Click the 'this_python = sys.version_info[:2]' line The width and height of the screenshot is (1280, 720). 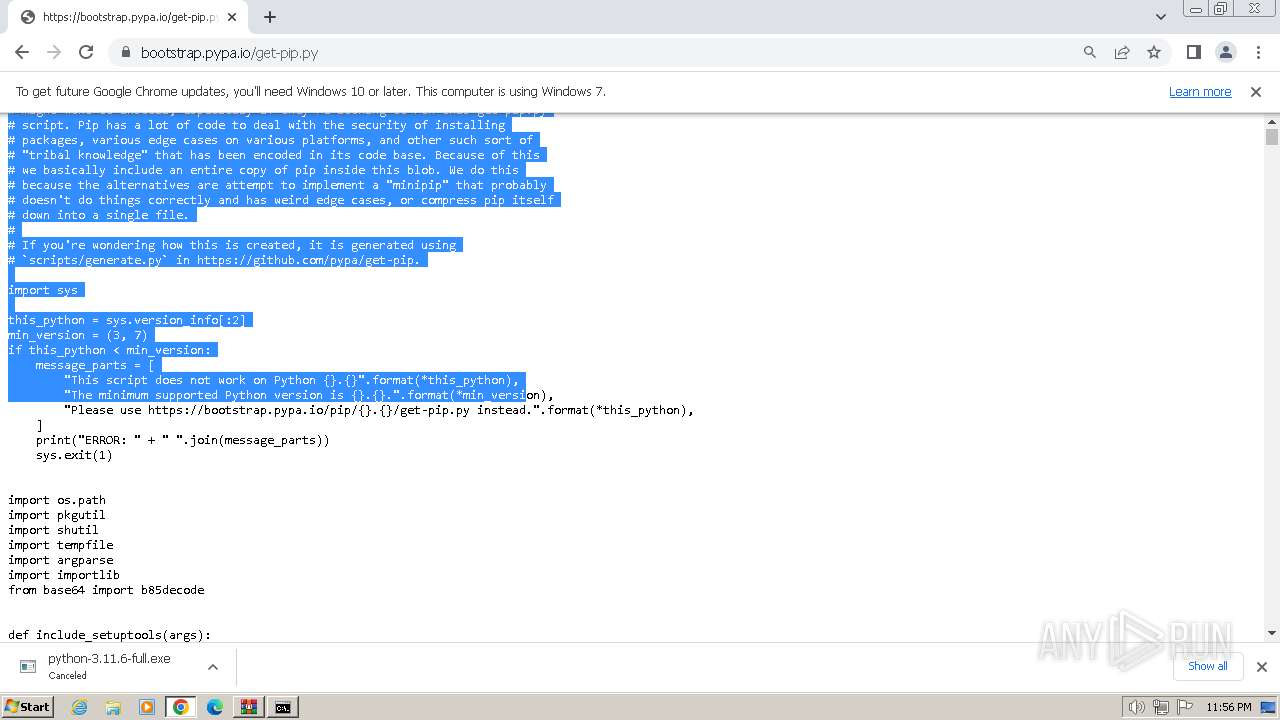click(x=127, y=320)
